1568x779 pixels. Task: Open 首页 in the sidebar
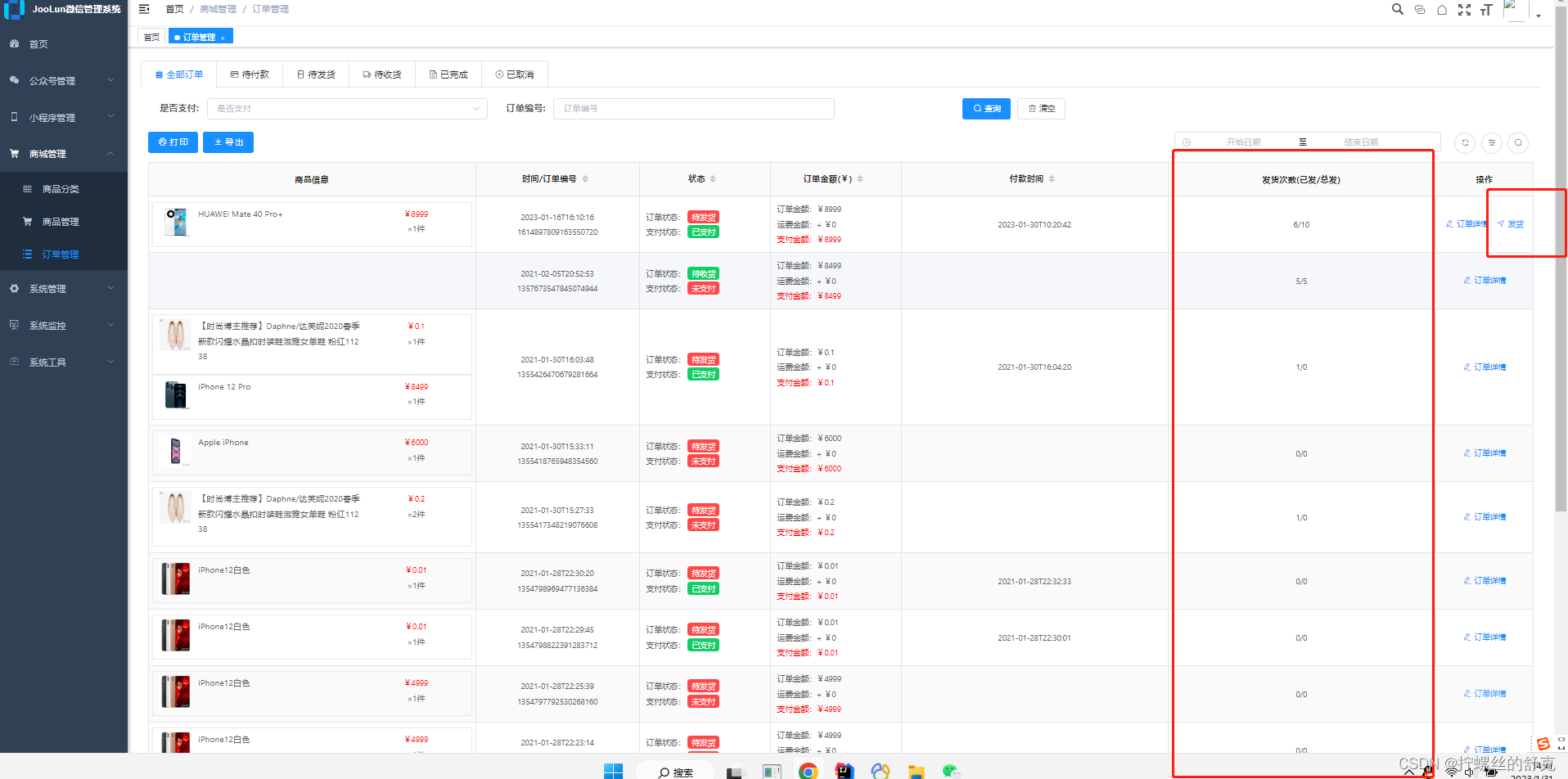click(64, 44)
